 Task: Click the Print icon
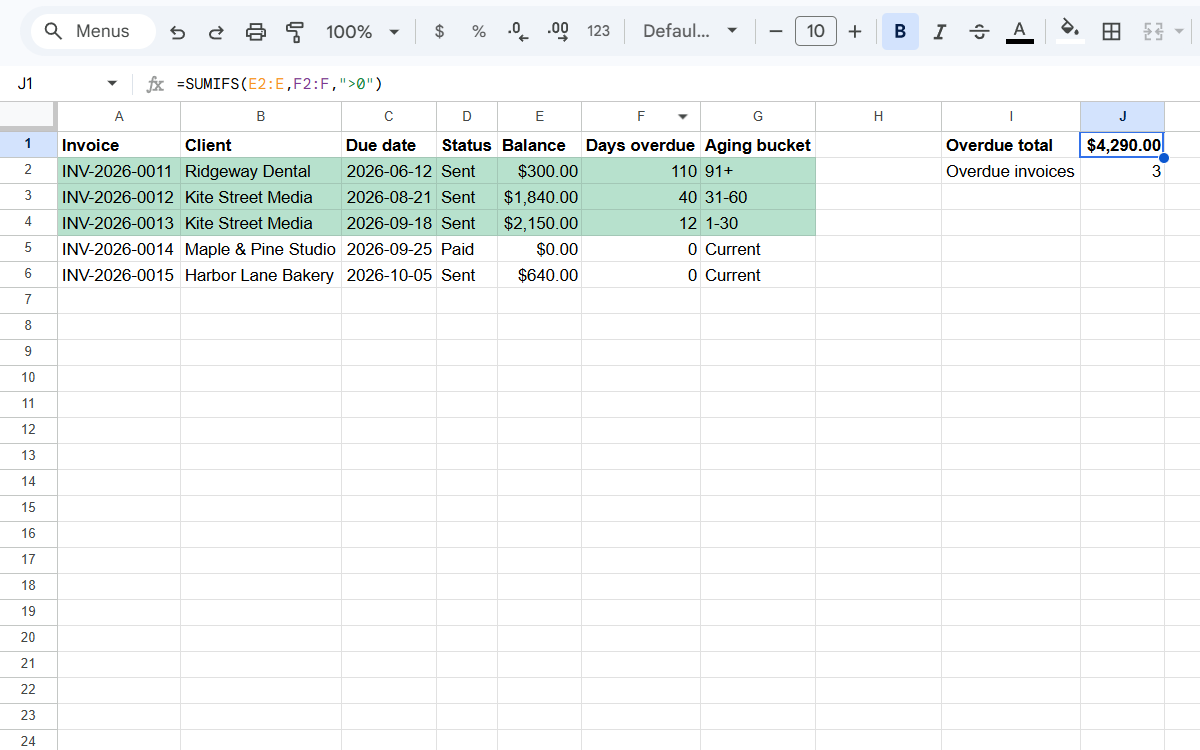coord(256,32)
